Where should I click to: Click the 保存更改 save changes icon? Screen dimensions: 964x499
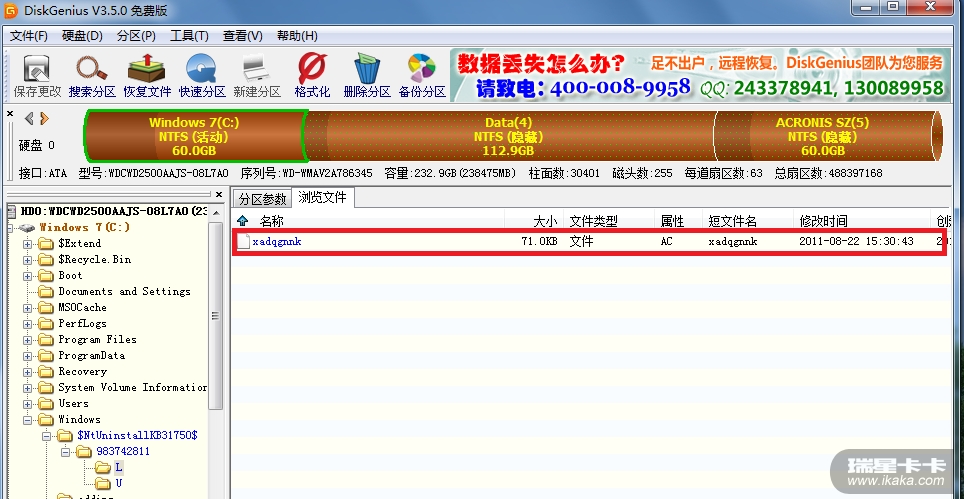[38, 69]
